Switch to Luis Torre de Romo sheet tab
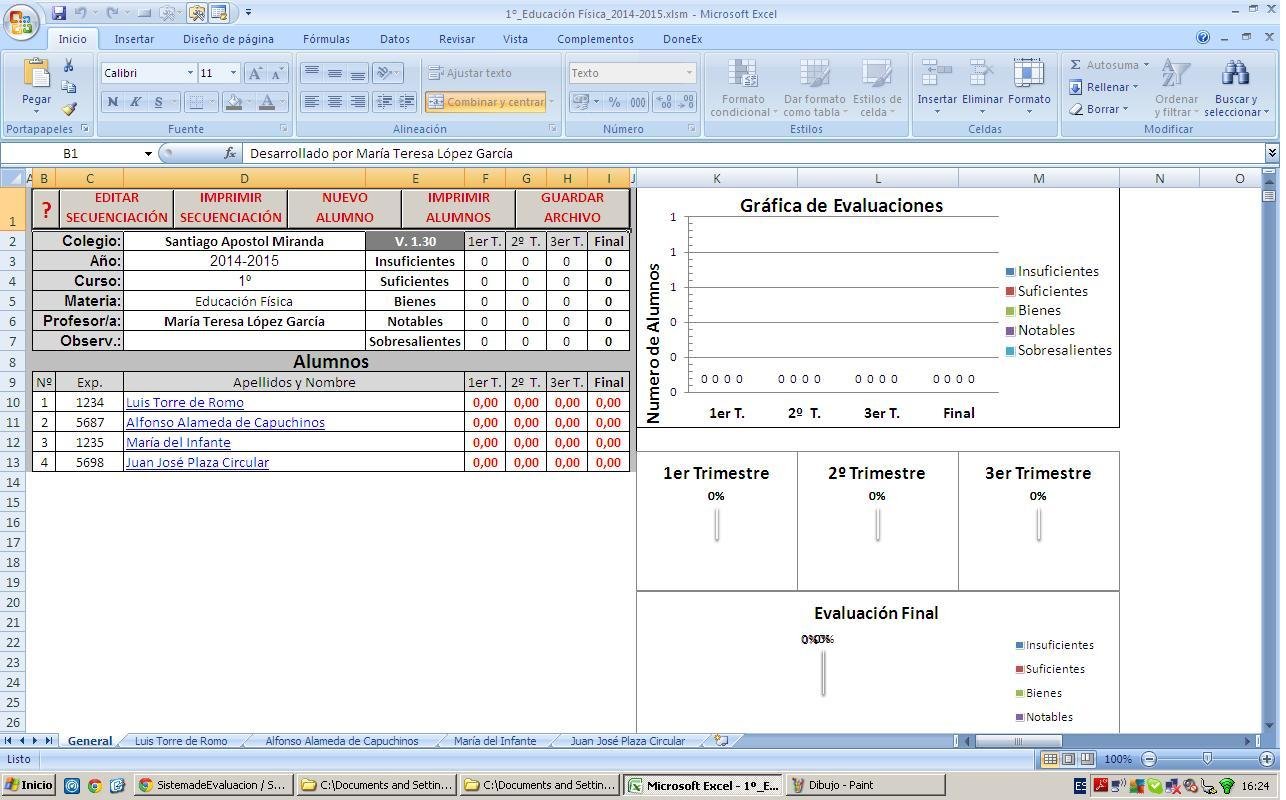This screenshot has height=800, width=1286. click(181, 741)
